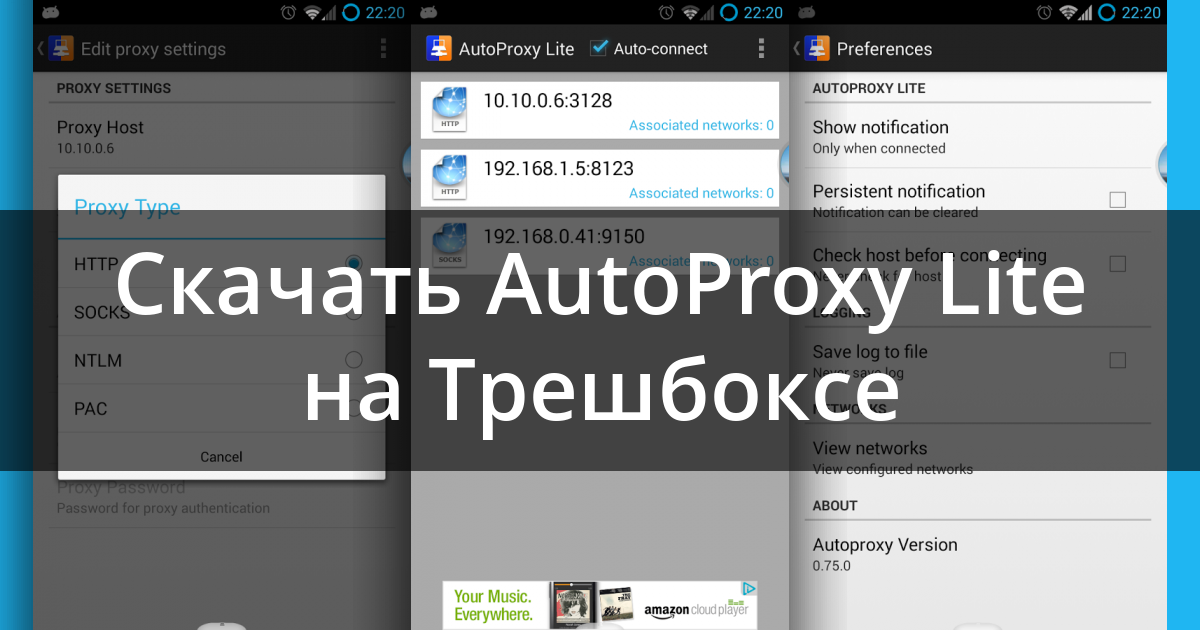1200x630 pixels.
Task: Tap the SOCKS icon of 192.168.0.41:9150
Action: click(449, 246)
